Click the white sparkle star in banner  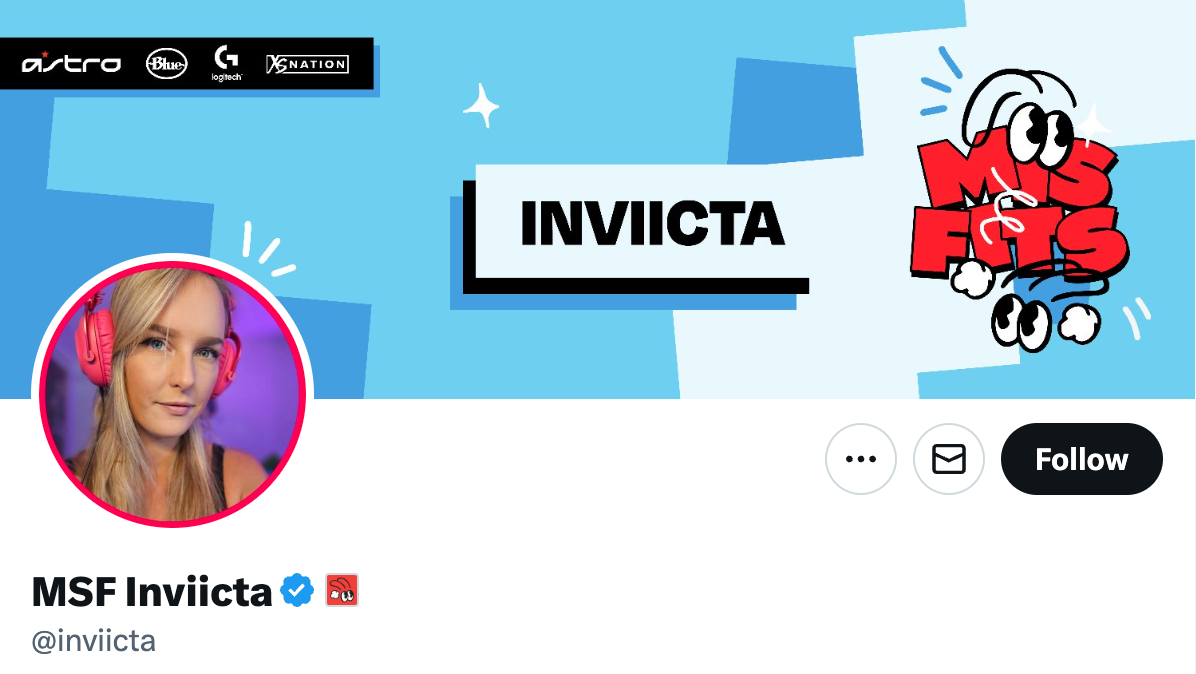[481, 105]
